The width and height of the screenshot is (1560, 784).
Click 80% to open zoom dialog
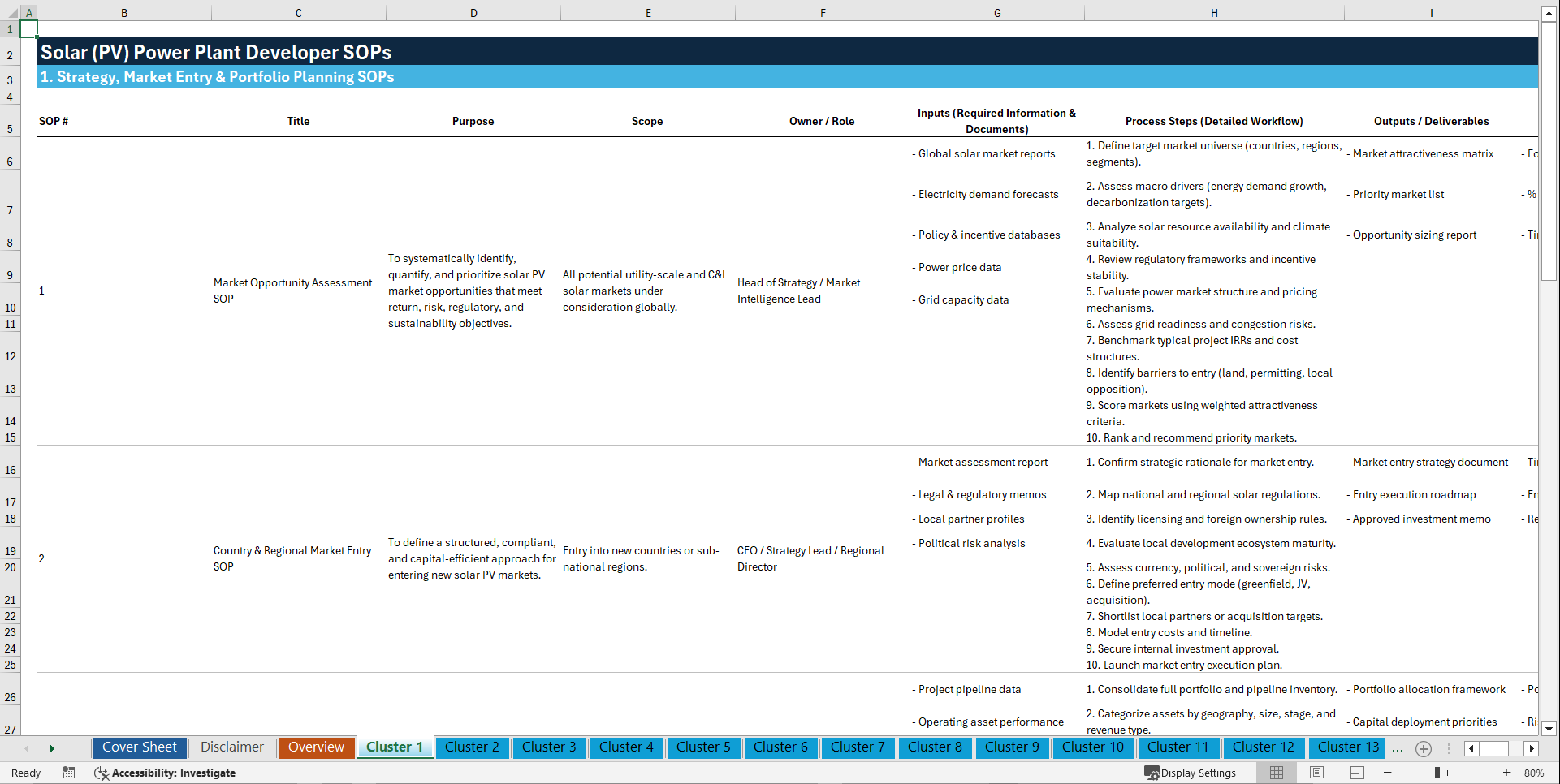click(1534, 773)
